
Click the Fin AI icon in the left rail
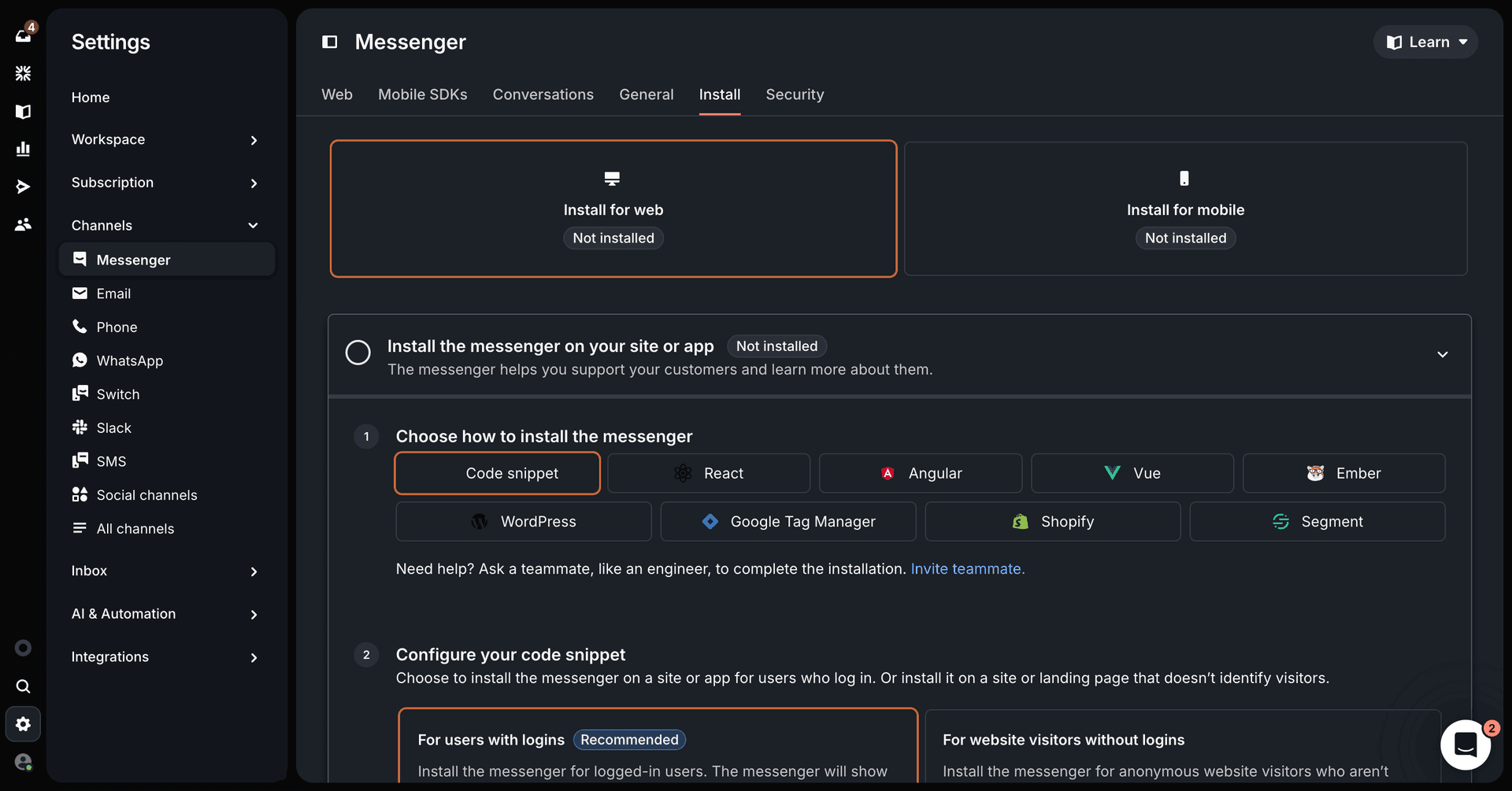23,73
